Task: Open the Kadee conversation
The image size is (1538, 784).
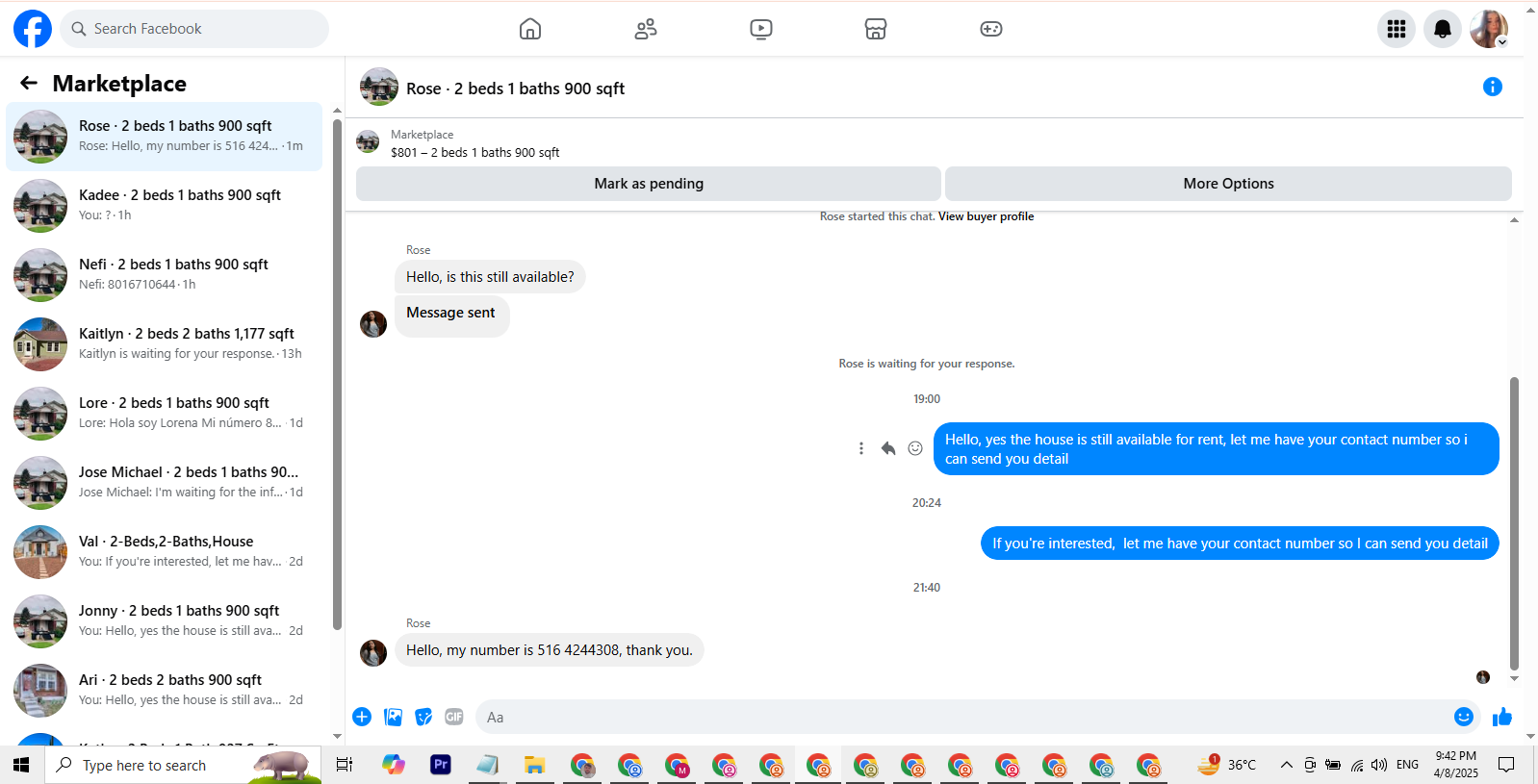Action: coord(165,206)
